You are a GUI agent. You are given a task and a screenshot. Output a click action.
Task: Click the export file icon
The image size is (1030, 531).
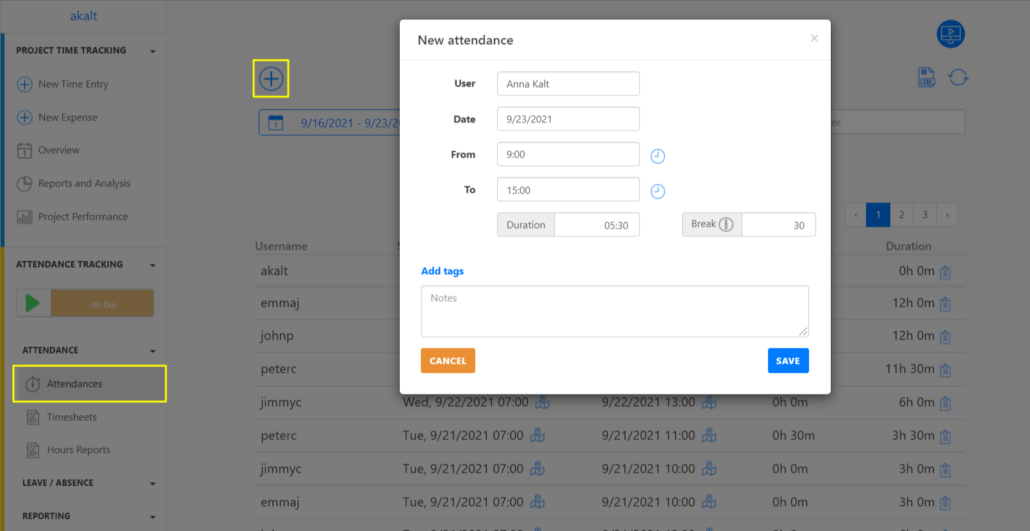click(x=927, y=78)
